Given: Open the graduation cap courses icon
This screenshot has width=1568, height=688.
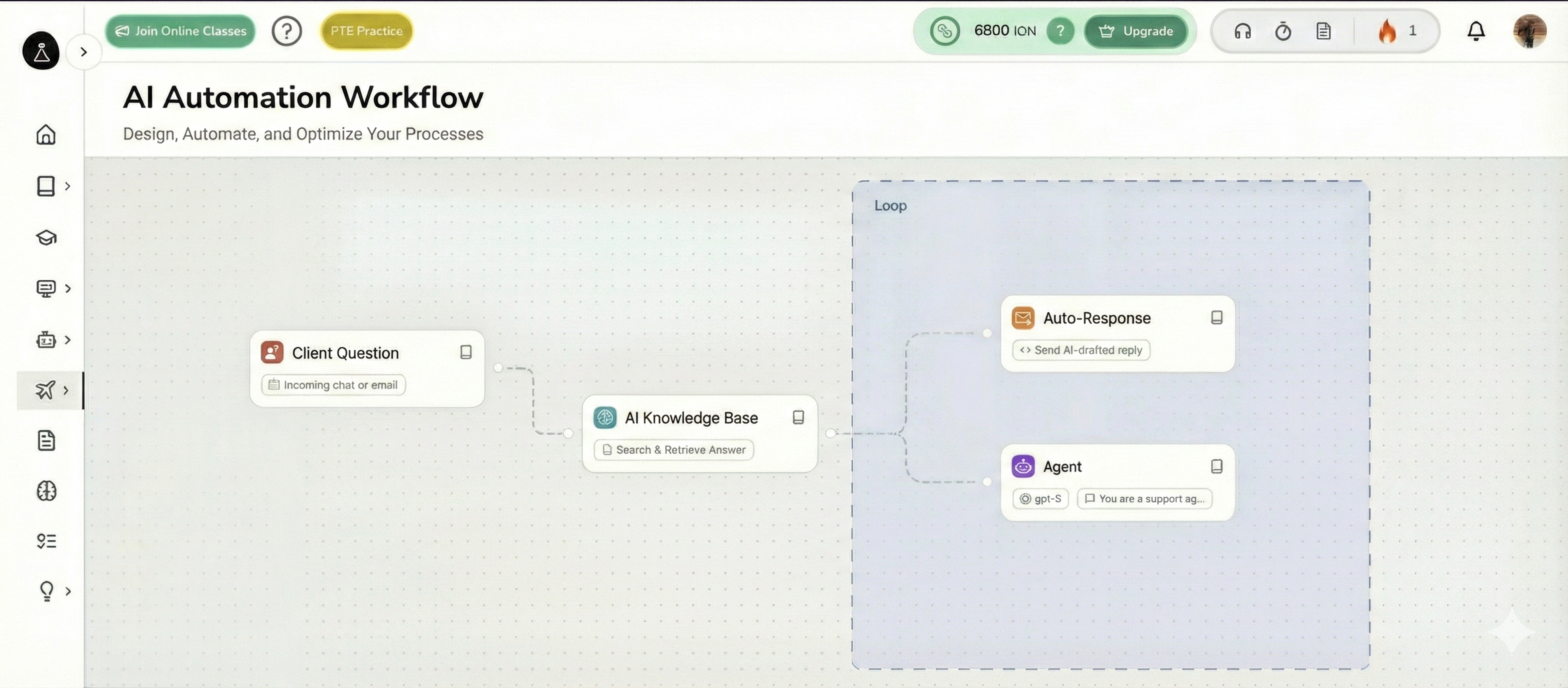Looking at the screenshot, I should click(x=46, y=237).
